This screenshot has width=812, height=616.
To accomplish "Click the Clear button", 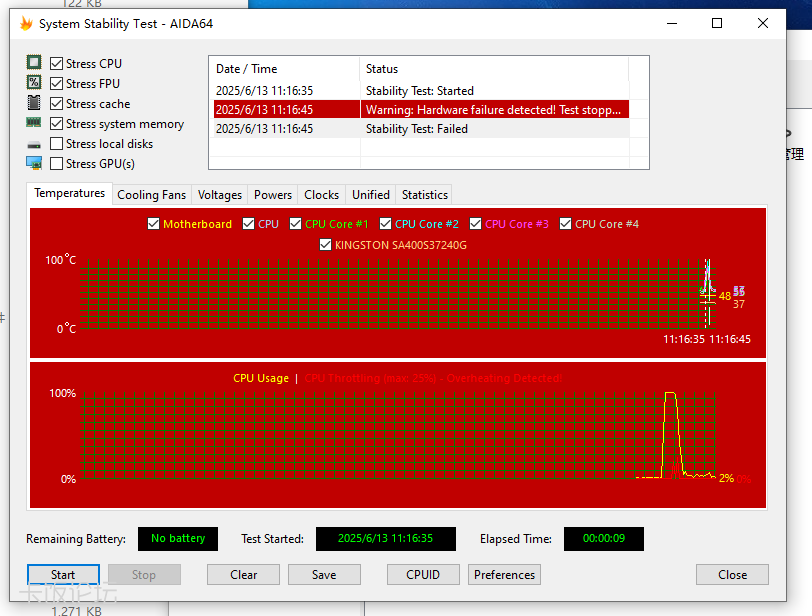I will tap(243, 575).
